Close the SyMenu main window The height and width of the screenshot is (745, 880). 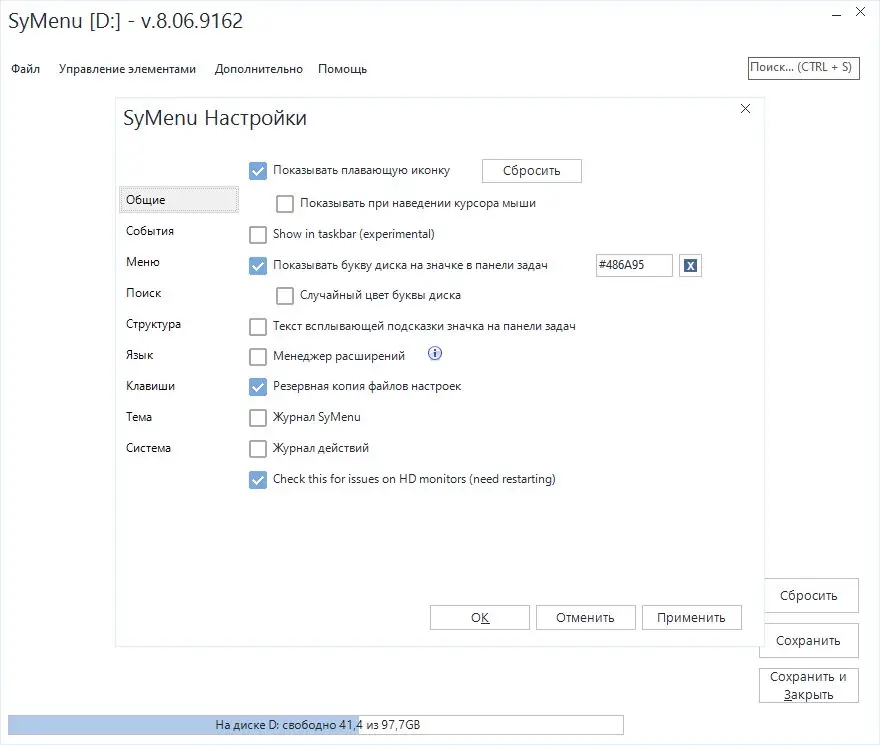(860, 12)
